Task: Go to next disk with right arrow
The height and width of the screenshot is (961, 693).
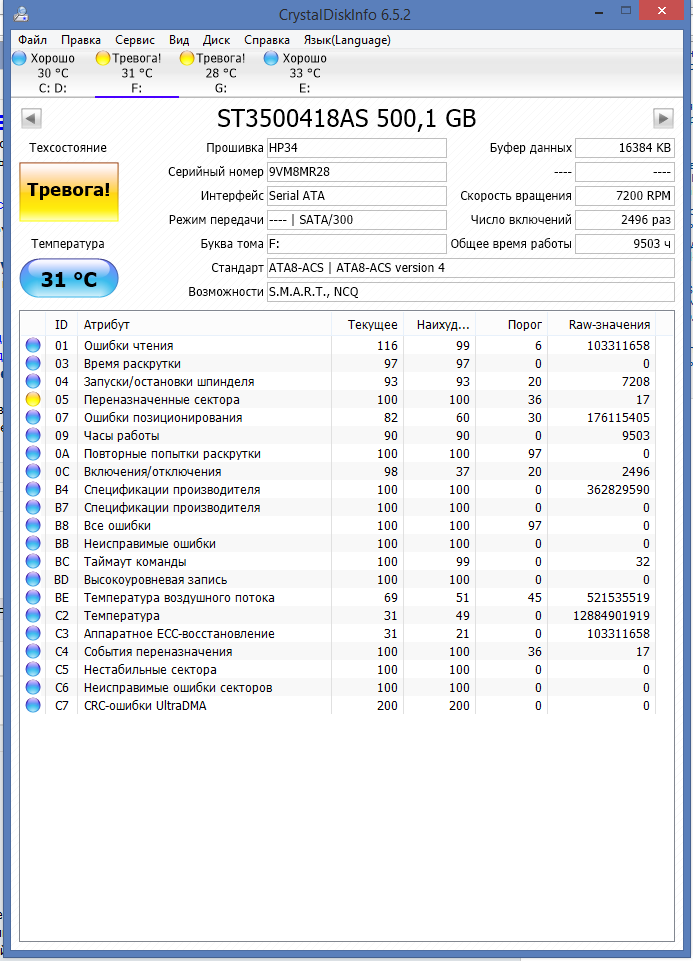Action: pos(663,118)
